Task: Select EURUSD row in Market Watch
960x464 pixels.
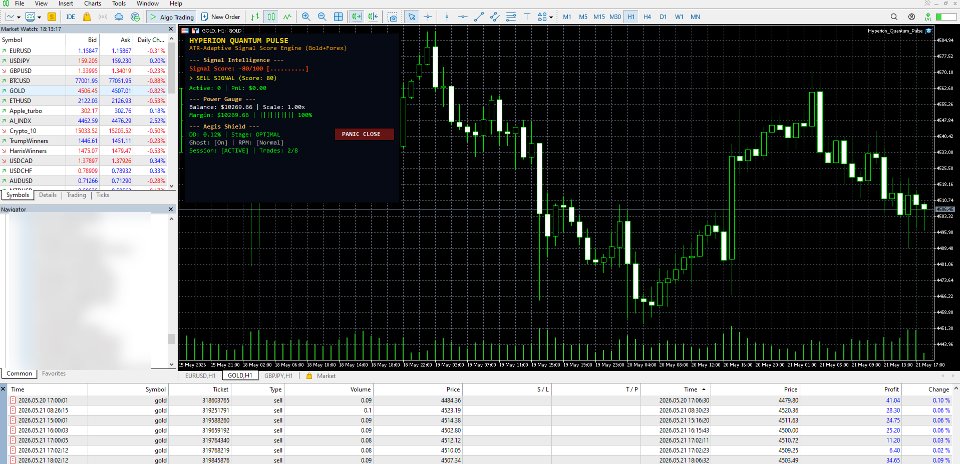Action: [84, 50]
